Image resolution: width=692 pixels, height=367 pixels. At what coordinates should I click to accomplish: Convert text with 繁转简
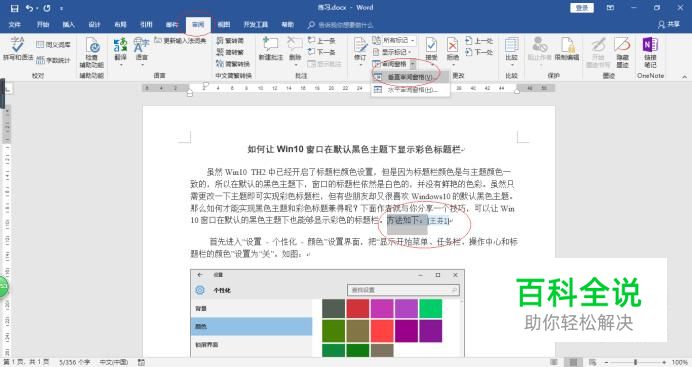point(230,41)
